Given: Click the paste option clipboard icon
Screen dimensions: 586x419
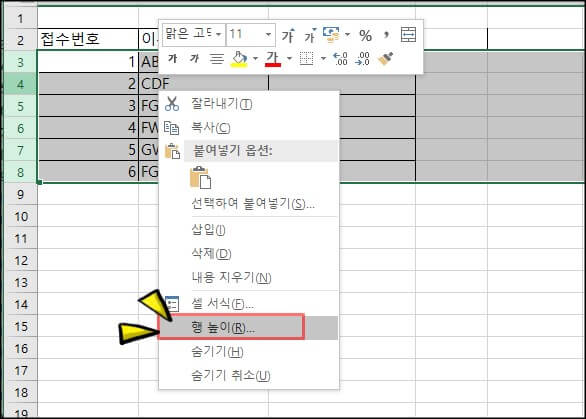Looking at the screenshot, I should tap(201, 177).
